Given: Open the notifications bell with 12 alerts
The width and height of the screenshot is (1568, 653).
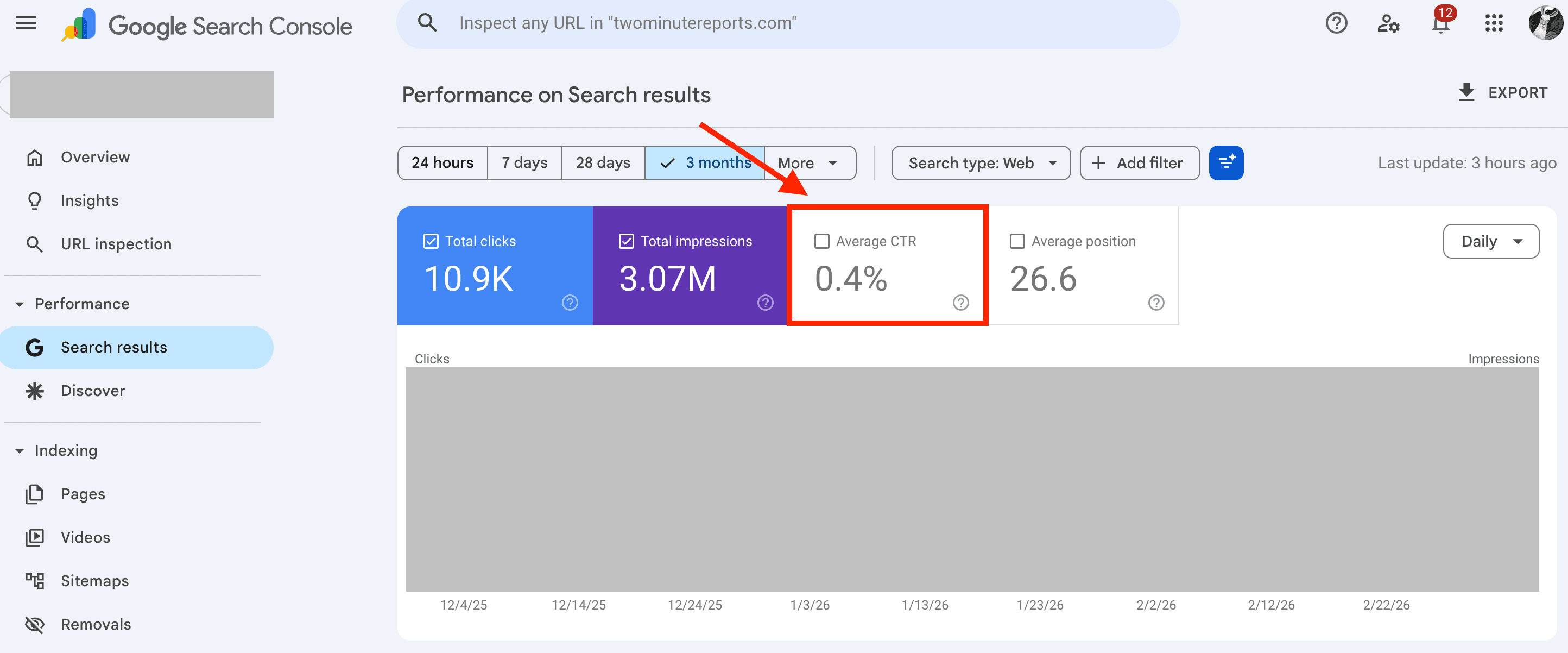Looking at the screenshot, I should click(x=1440, y=24).
